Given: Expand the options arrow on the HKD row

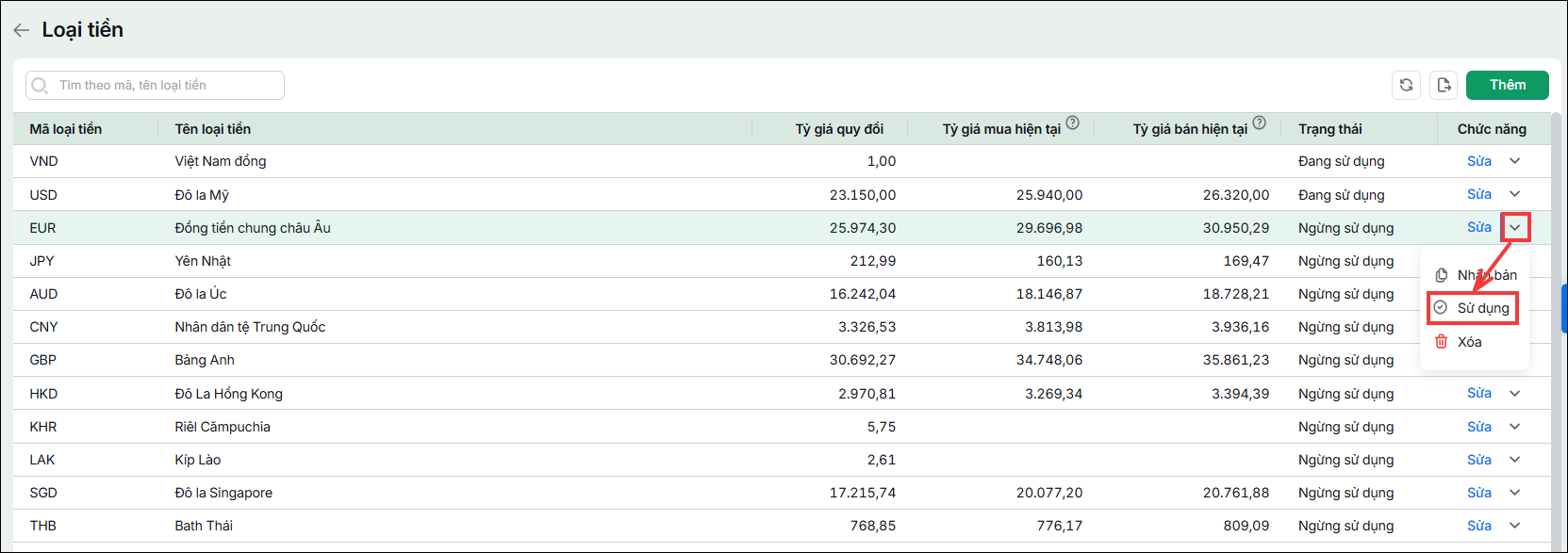Looking at the screenshot, I should click(x=1515, y=394).
